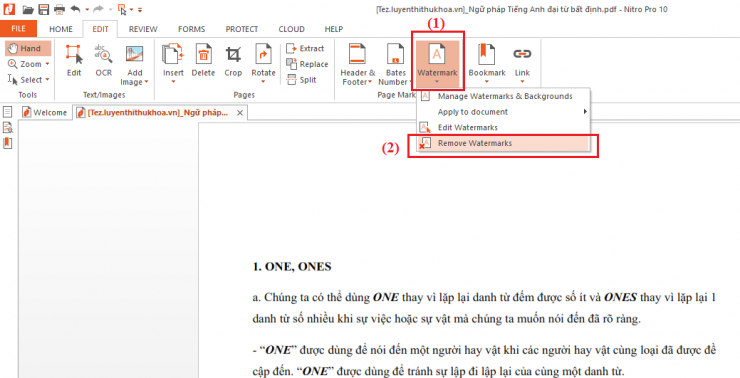The width and height of the screenshot is (740, 378).
Task: Open the Pages panel in the sidebar
Action: tap(8, 112)
